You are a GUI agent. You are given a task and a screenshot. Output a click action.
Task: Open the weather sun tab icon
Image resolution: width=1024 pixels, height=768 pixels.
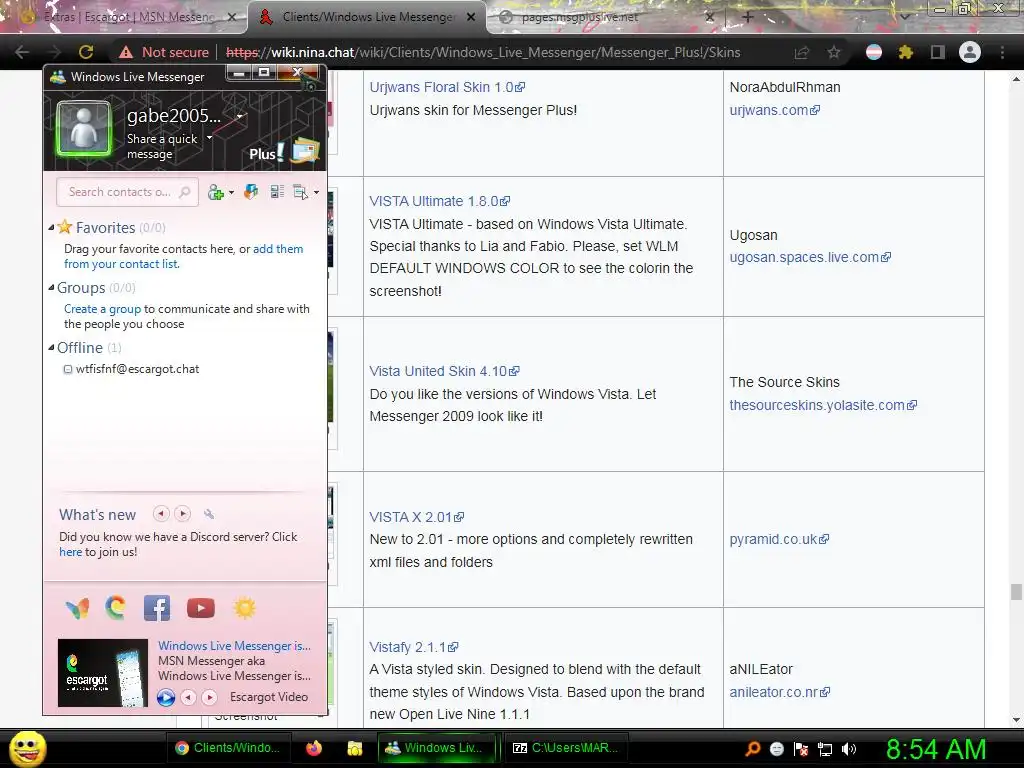coord(244,608)
